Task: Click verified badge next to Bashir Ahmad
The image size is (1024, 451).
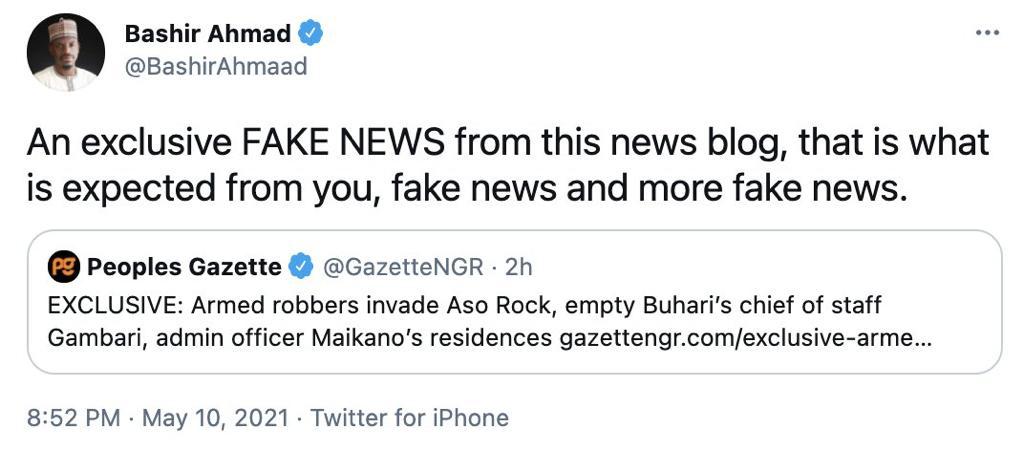Action: (312, 33)
